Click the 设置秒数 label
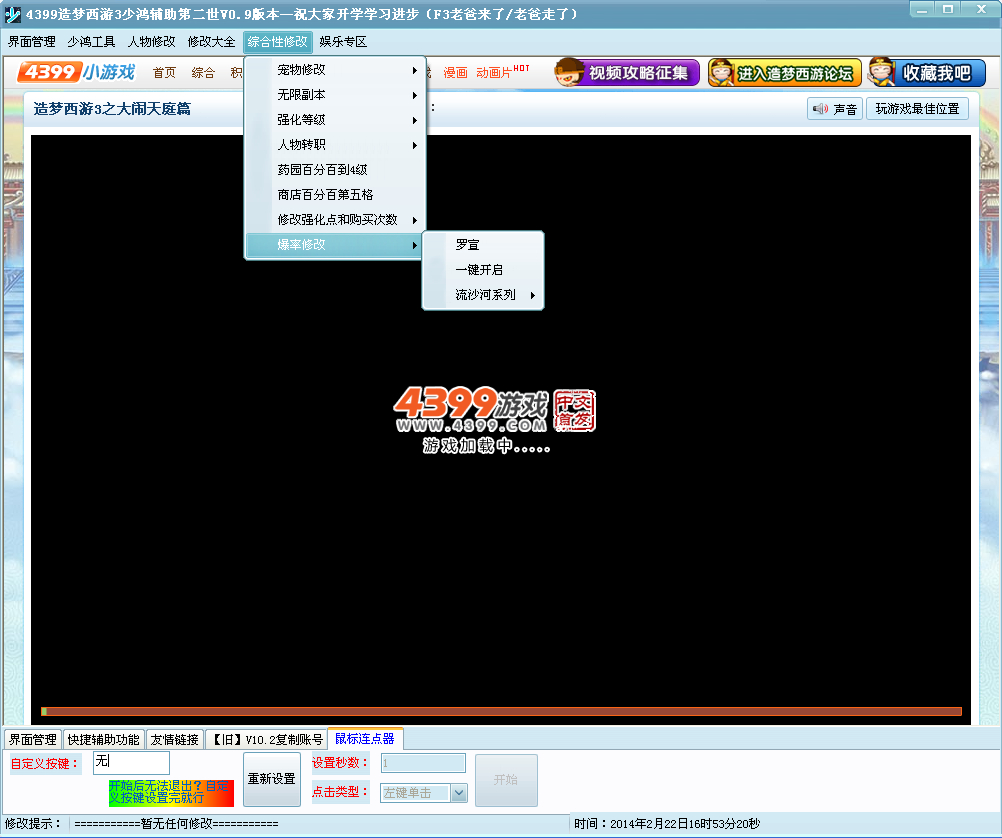 click(341, 763)
